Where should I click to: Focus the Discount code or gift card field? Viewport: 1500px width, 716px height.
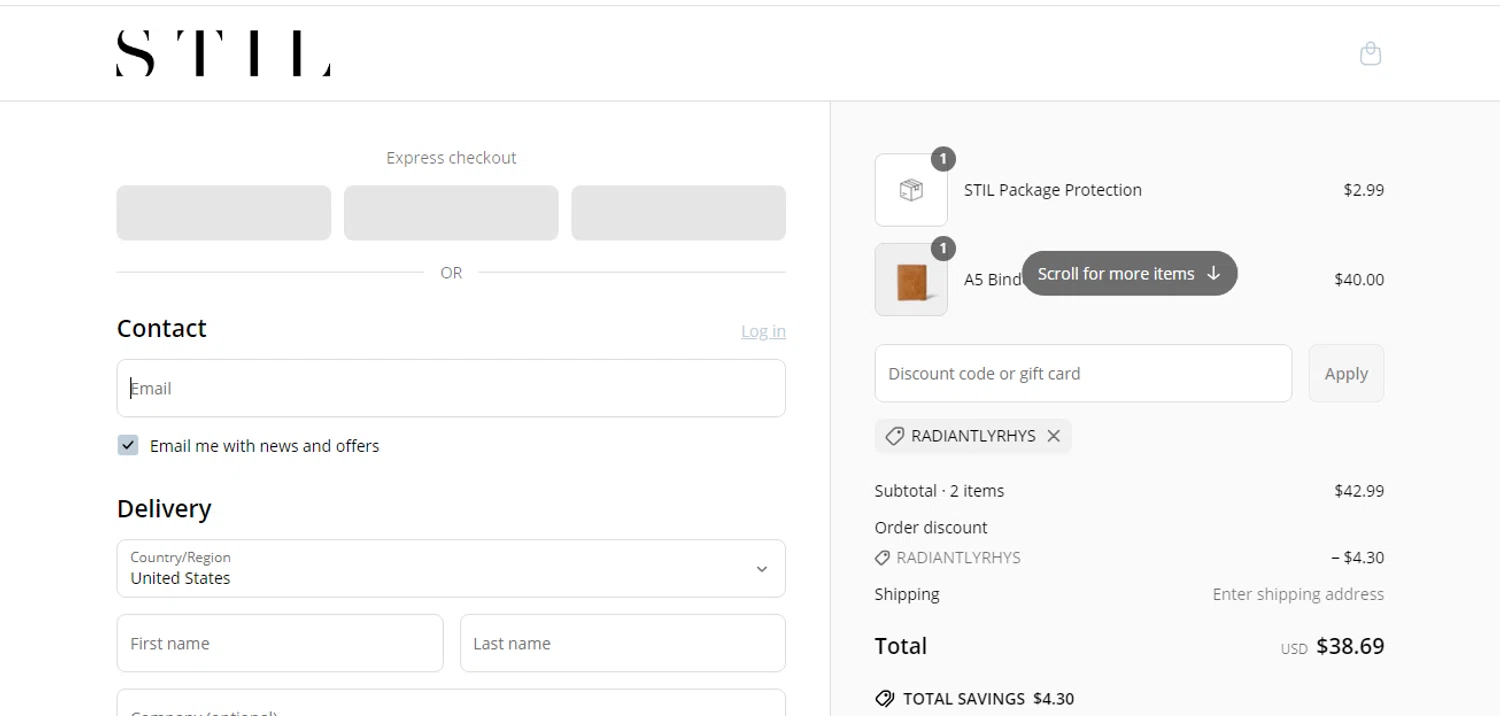coord(1083,373)
